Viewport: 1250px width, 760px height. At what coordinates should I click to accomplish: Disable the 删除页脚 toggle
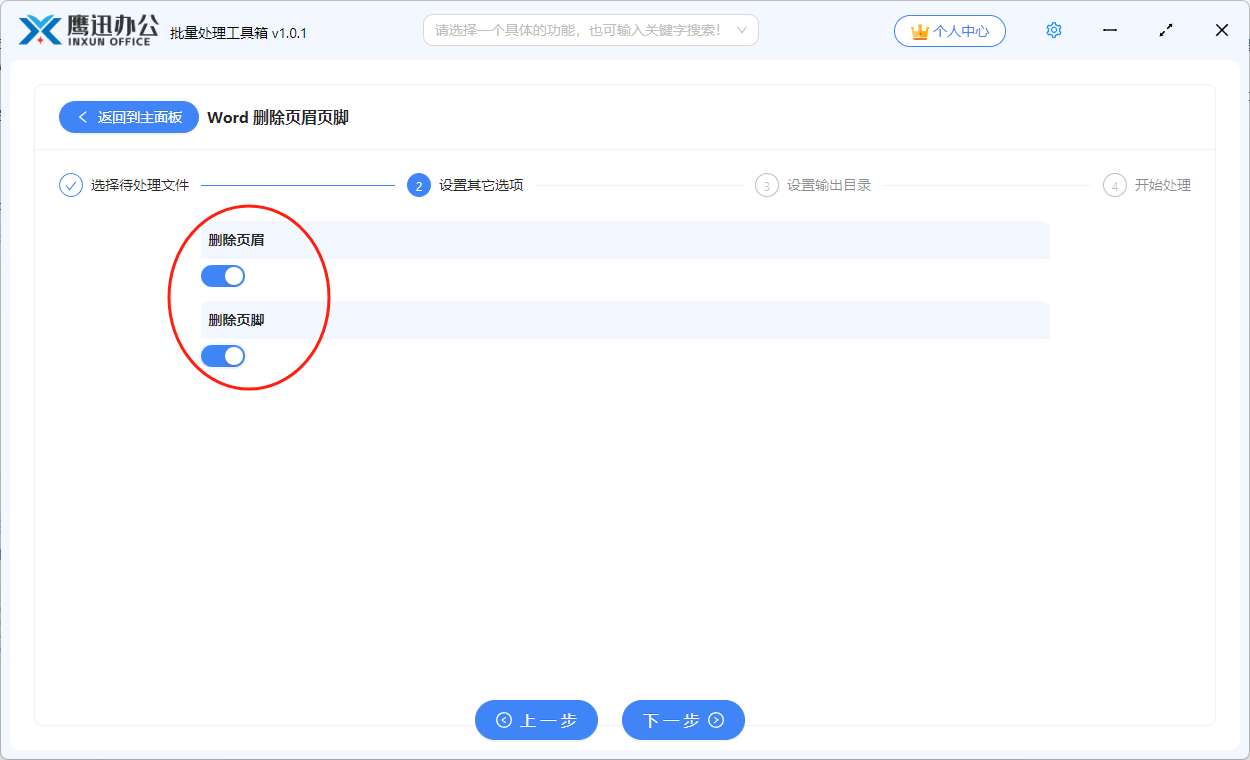pos(223,355)
